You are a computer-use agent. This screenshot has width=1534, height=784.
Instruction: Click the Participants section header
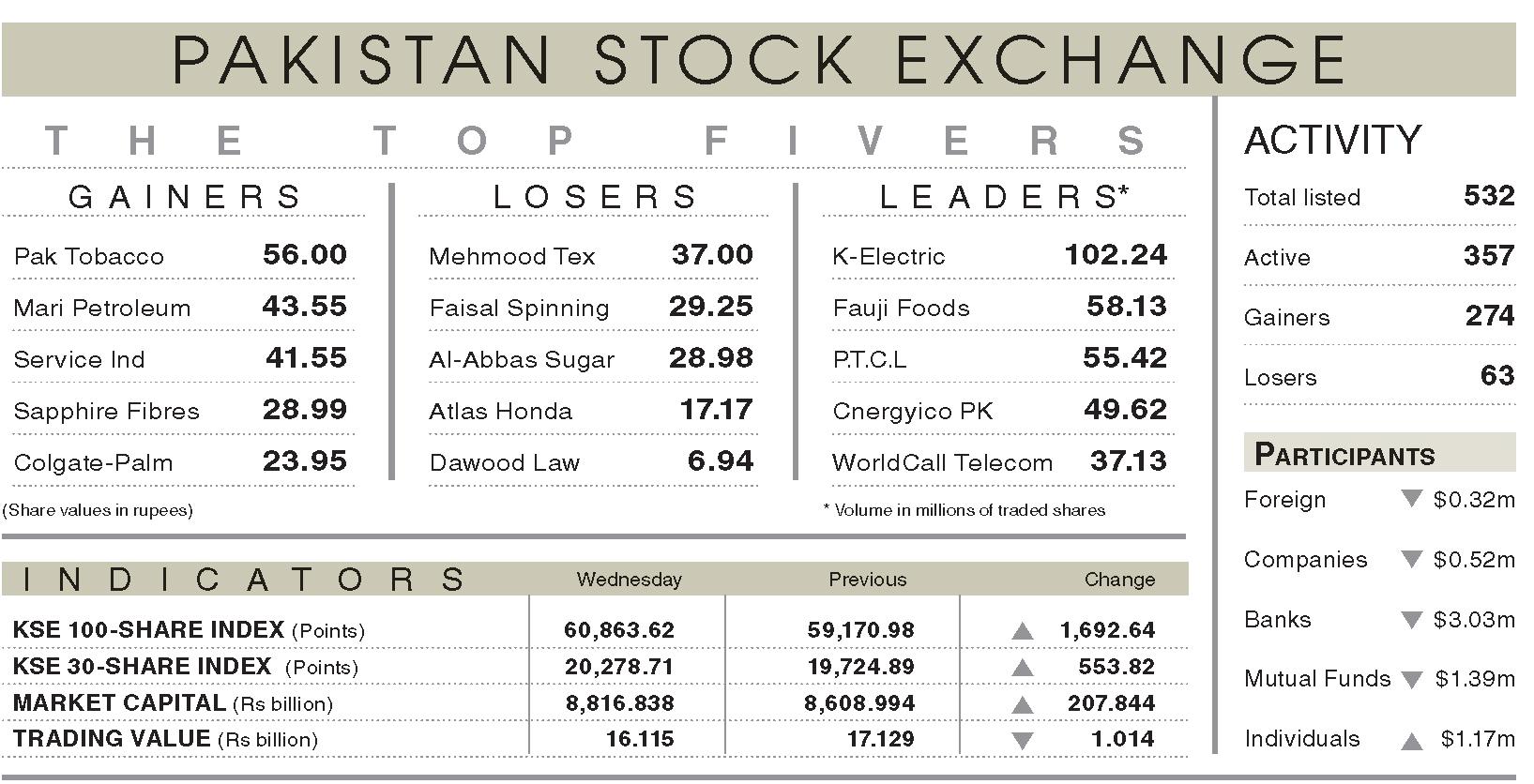point(1344,455)
